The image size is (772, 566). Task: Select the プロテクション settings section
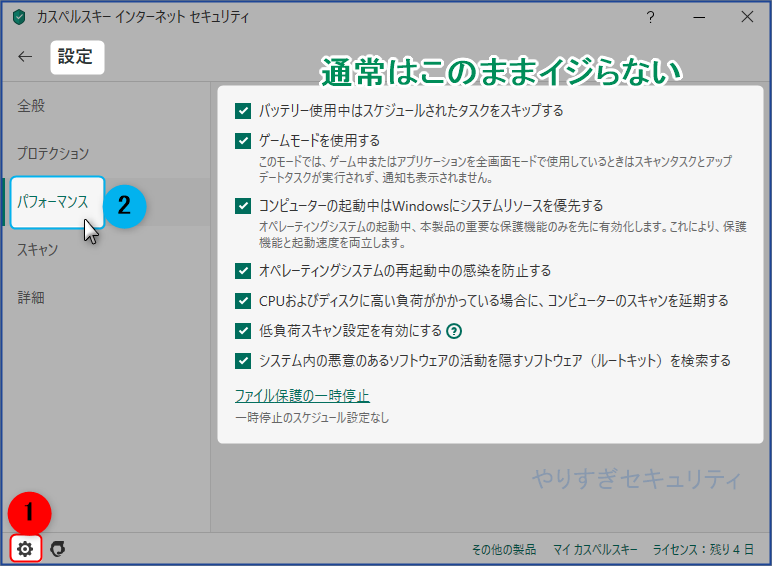pyautogui.click(x=53, y=153)
